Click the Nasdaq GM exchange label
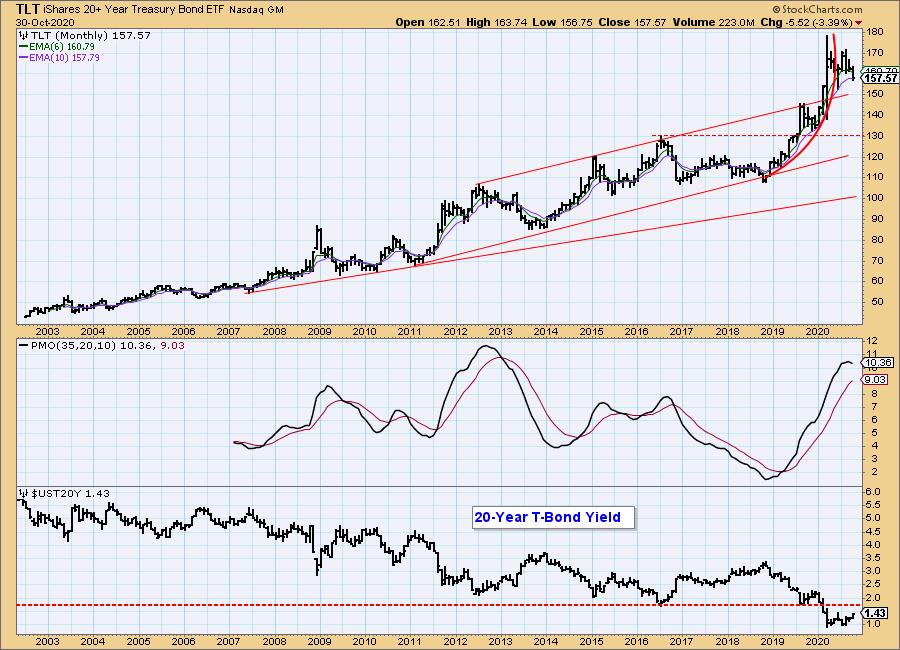The height and width of the screenshot is (650, 900). pos(257,10)
